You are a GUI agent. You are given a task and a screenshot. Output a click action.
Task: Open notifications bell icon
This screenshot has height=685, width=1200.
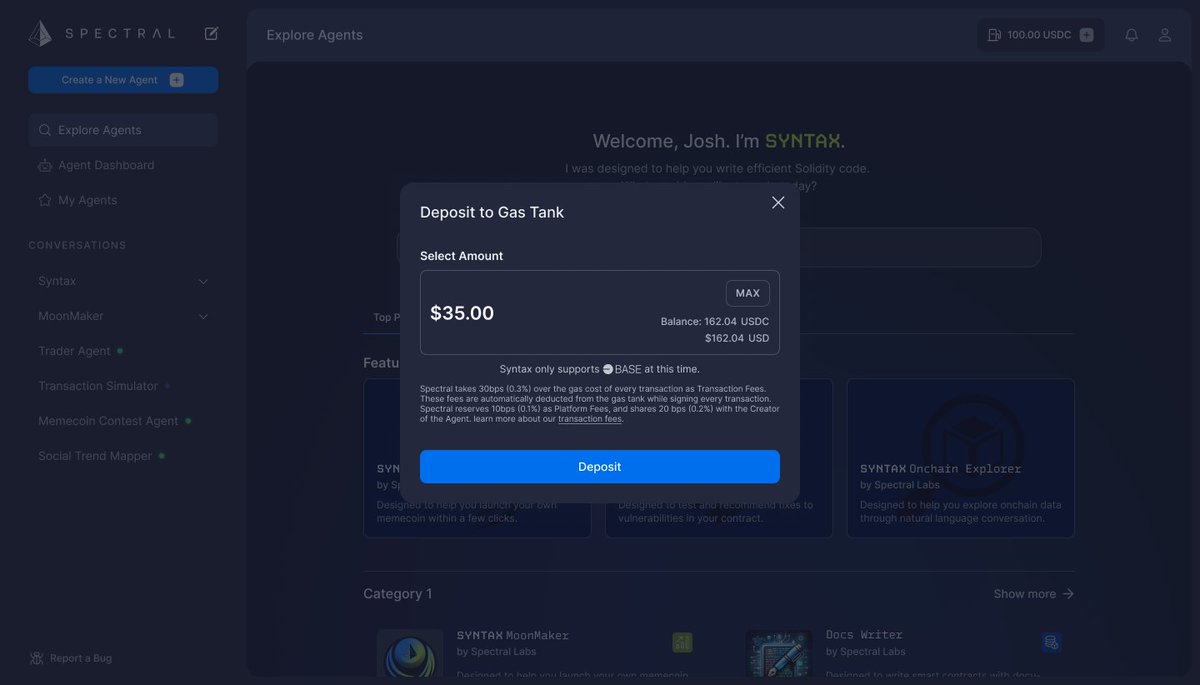tap(1132, 35)
